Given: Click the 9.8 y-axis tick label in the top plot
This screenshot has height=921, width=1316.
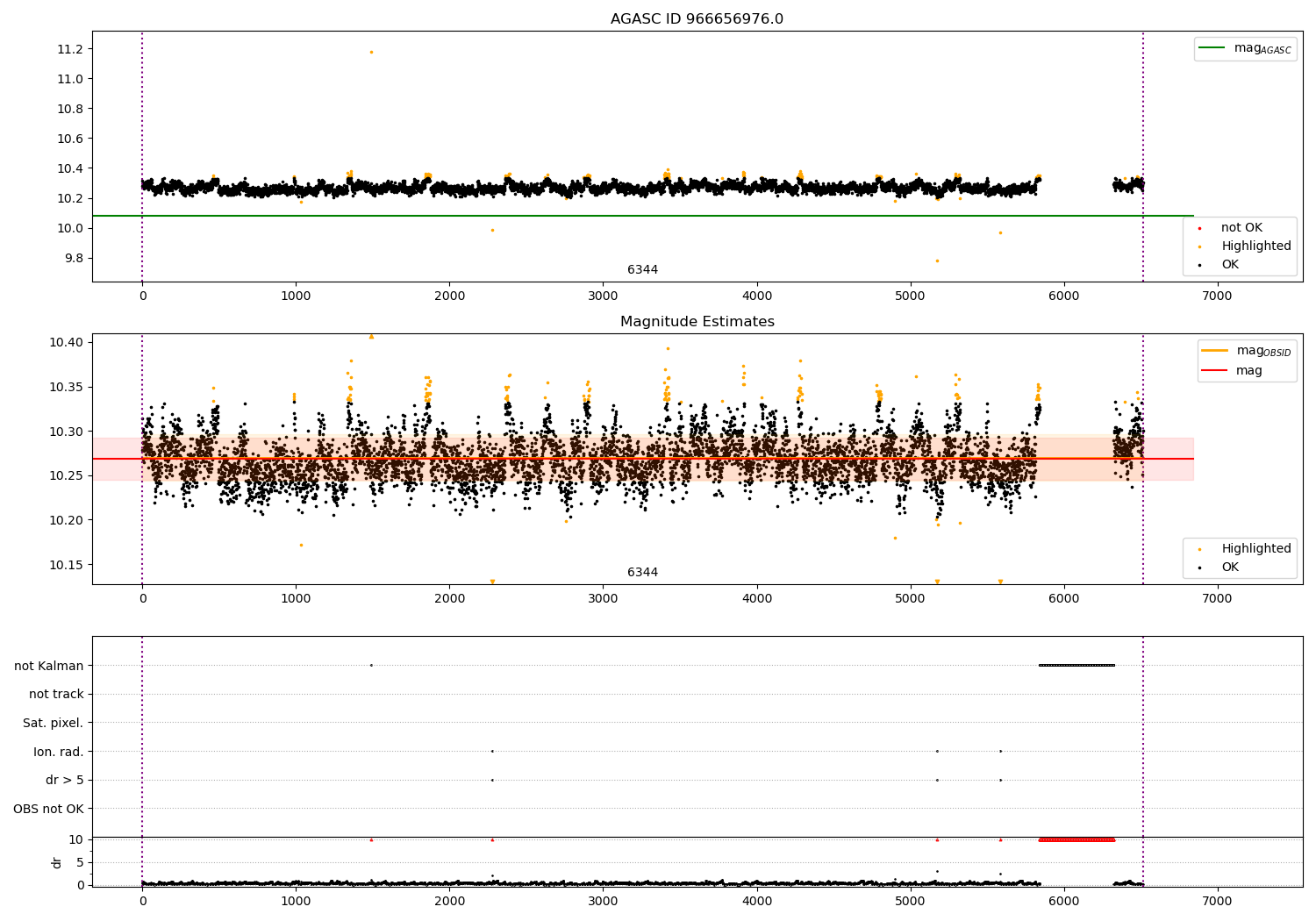Looking at the screenshot, I should (74, 258).
